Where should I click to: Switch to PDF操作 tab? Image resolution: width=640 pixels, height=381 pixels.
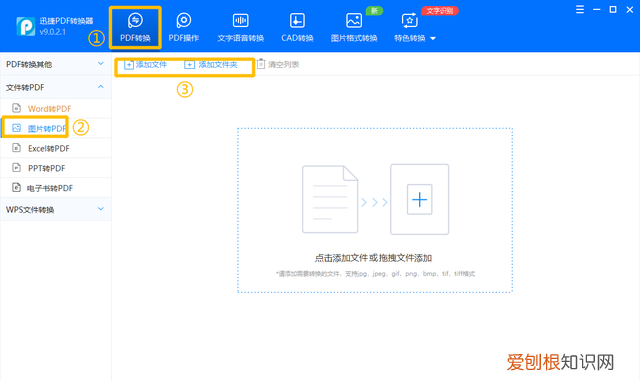coord(184,28)
